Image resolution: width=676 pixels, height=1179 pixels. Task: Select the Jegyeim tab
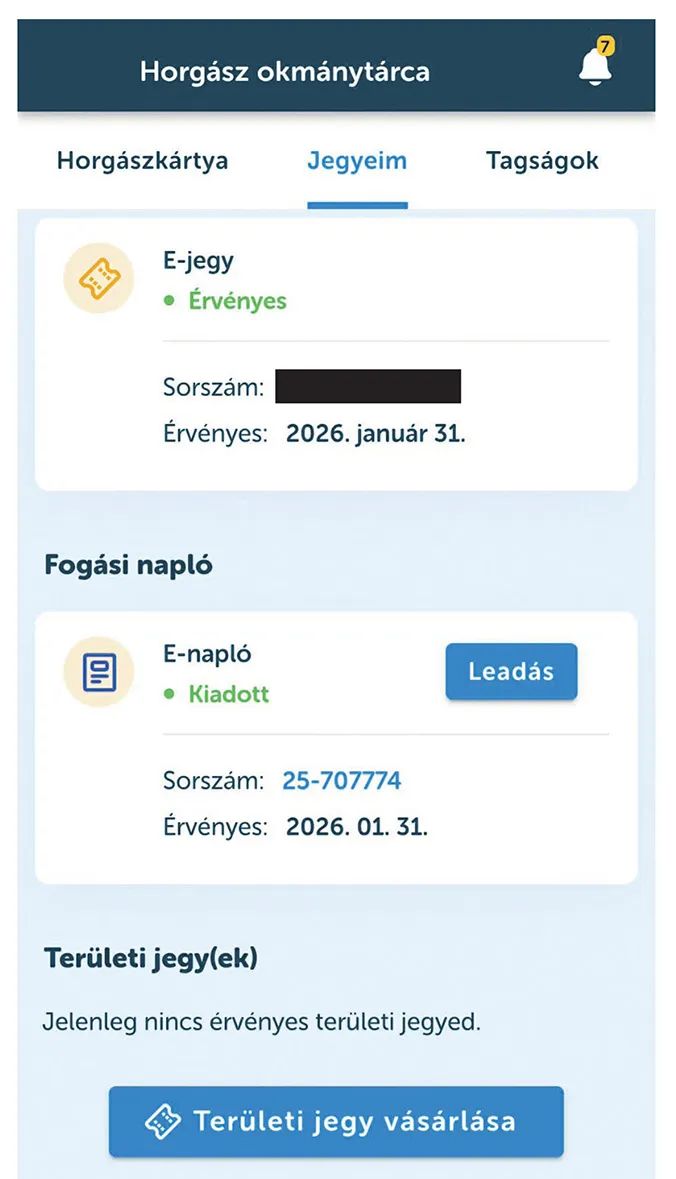coord(357,161)
